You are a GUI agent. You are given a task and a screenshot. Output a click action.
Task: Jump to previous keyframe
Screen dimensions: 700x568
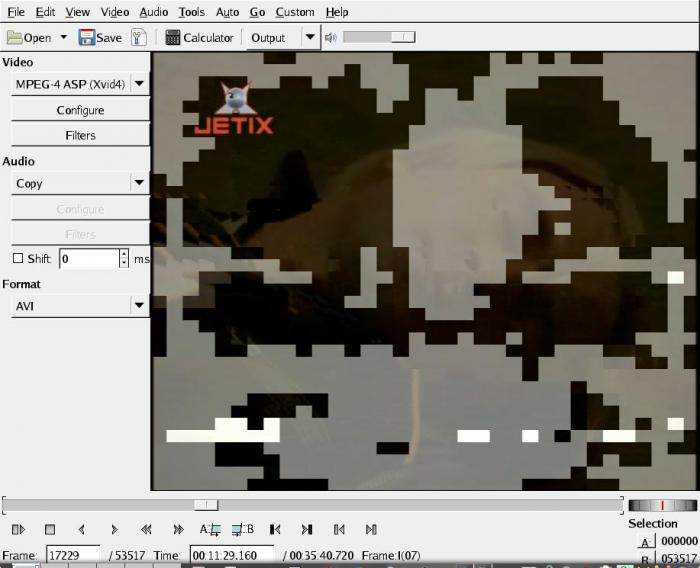pos(146,530)
